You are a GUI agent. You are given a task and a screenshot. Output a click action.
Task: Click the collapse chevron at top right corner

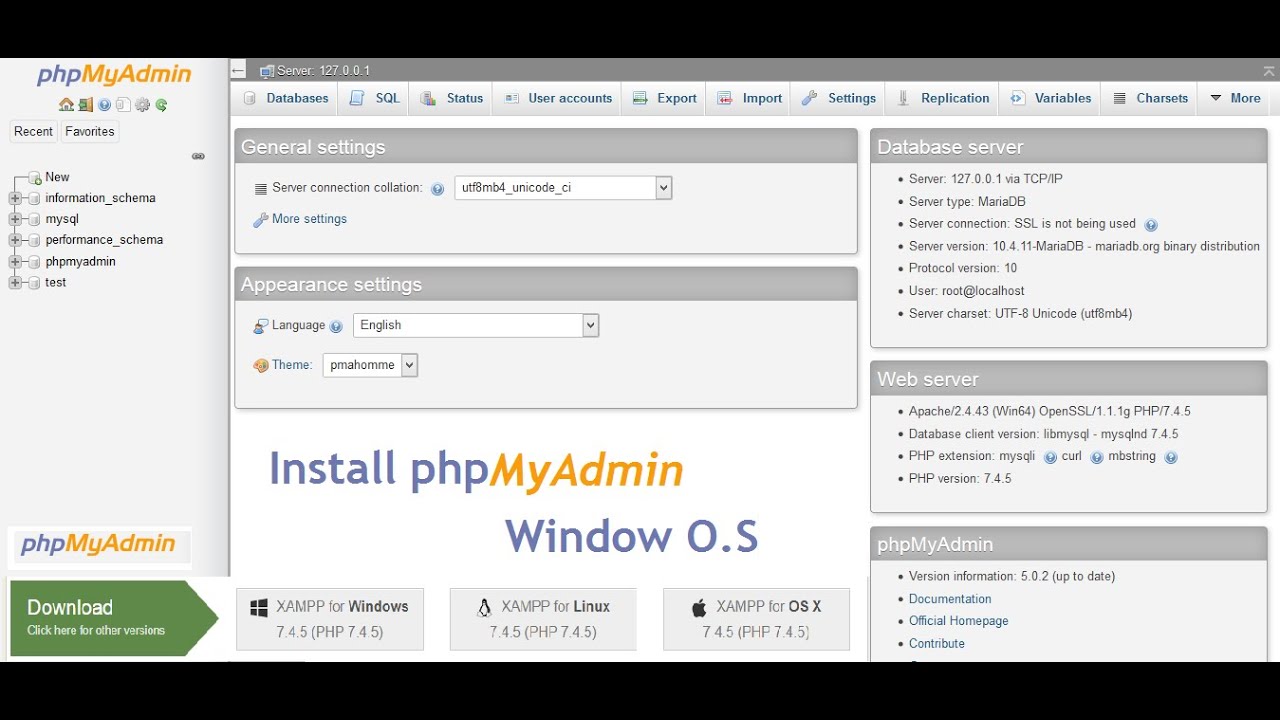(1269, 71)
